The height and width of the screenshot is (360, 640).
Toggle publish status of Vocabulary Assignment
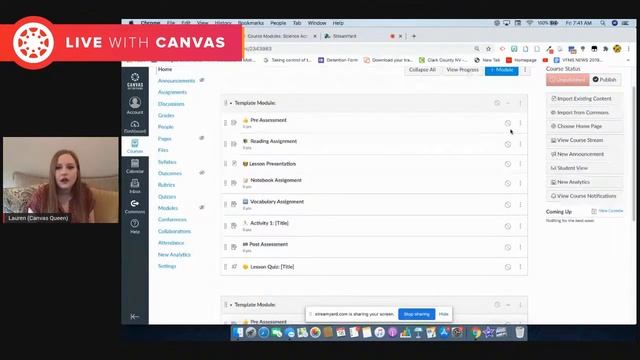[508, 204]
